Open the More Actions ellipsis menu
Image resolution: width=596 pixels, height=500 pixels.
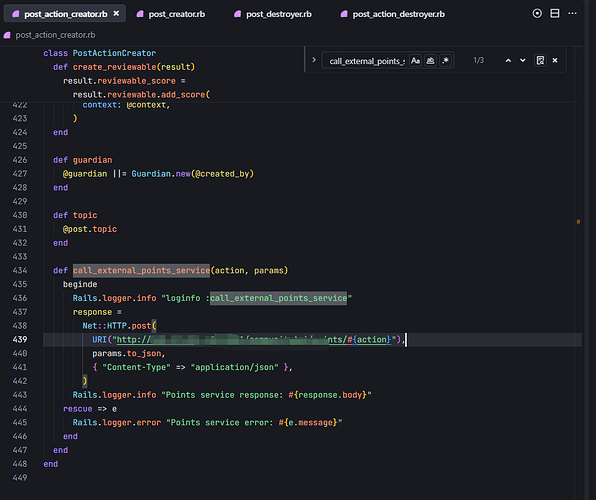pos(572,14)
